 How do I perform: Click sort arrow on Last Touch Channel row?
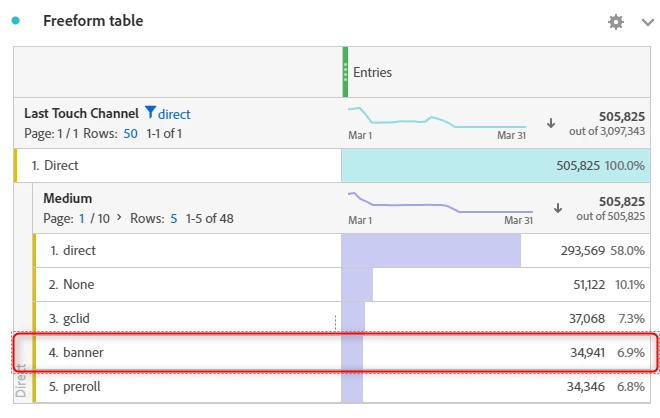click(x=551, y=123)
